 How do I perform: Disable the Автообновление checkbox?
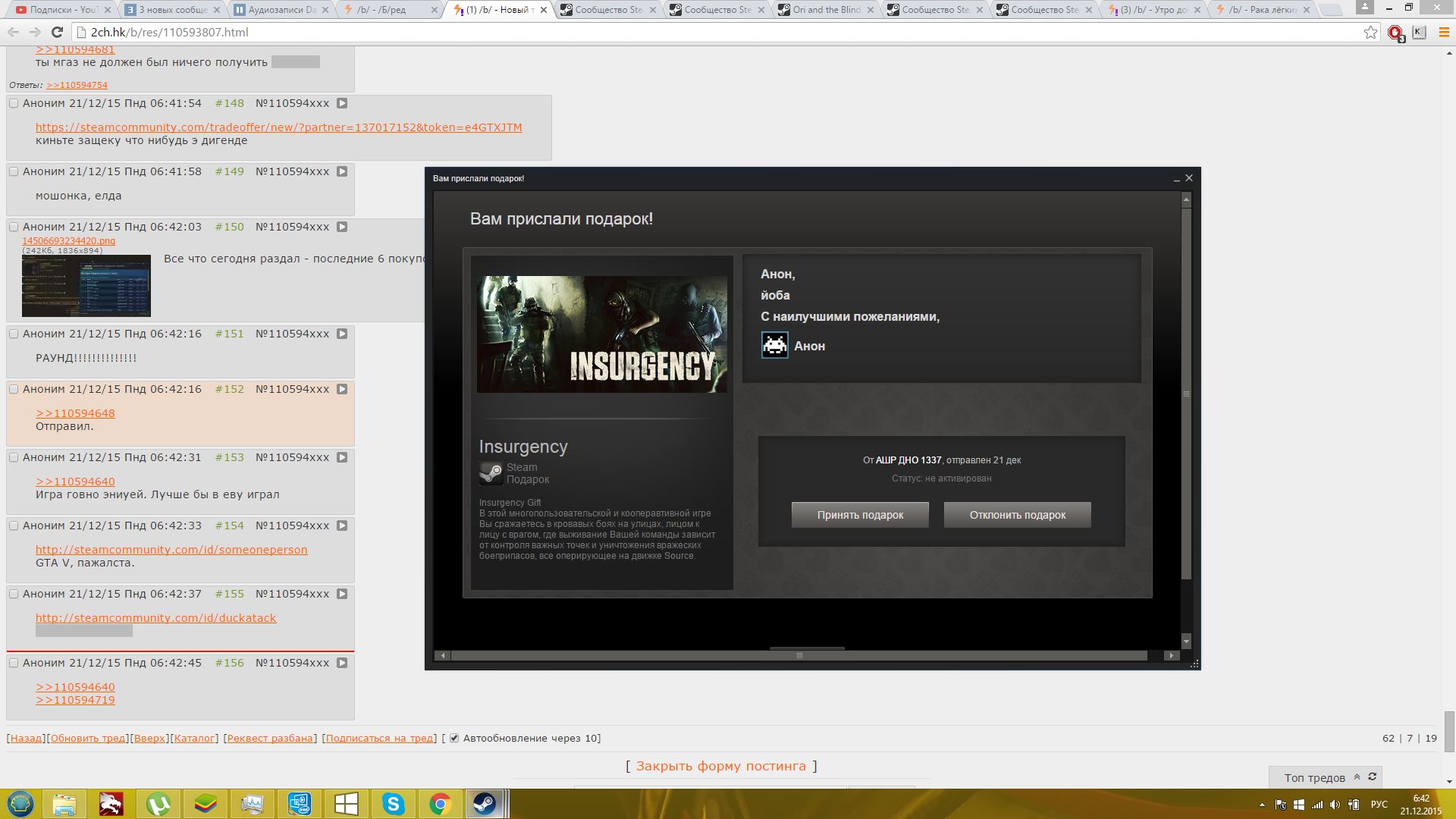pos(454,738)
